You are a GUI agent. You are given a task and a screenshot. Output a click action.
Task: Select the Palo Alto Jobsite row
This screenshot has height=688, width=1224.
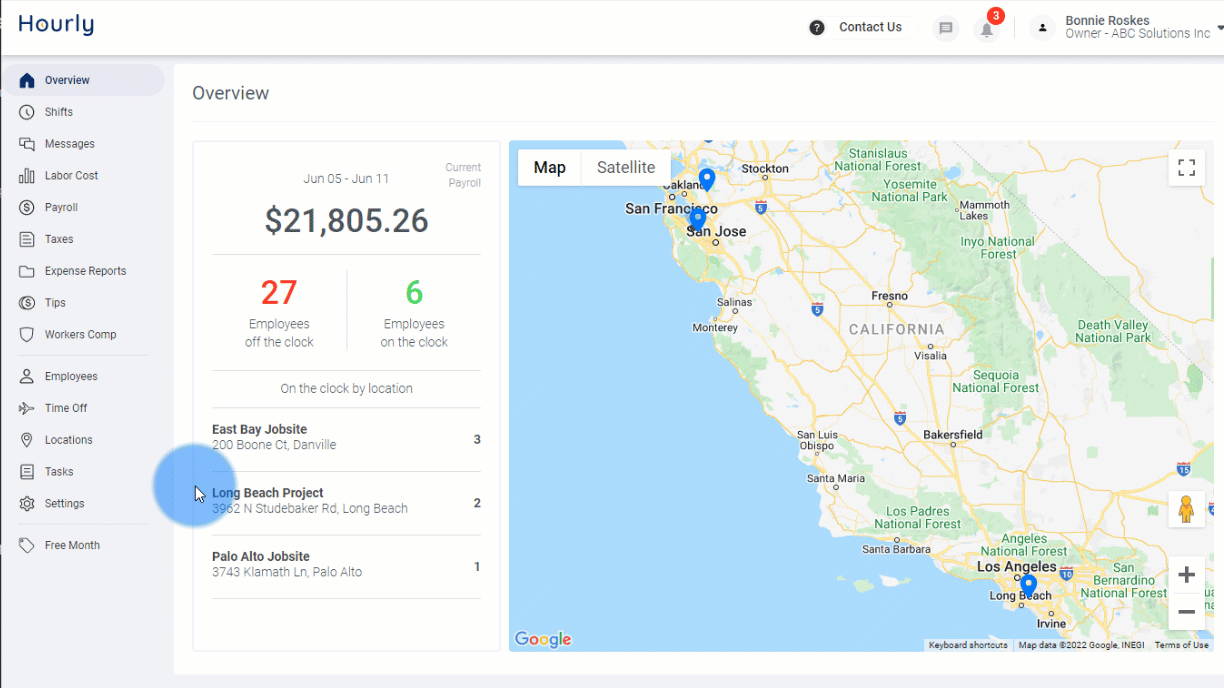pos(346,567)
